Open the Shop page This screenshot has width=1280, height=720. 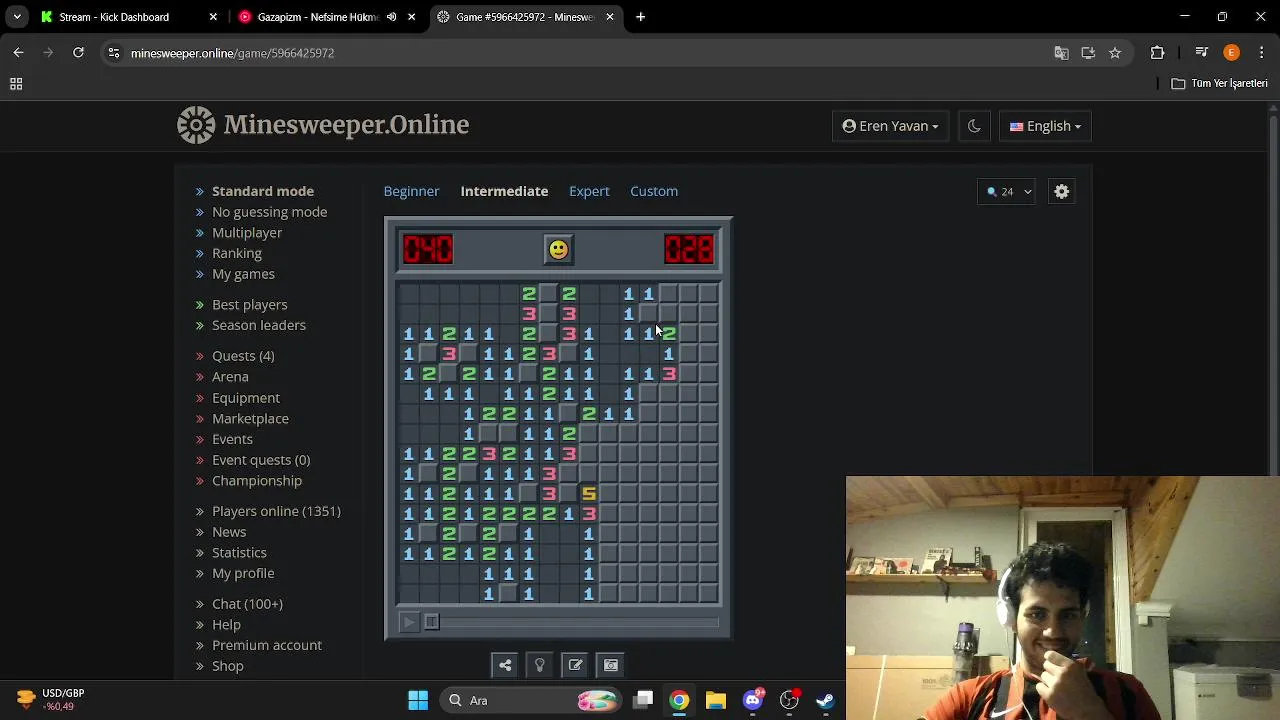click(227, 666)
